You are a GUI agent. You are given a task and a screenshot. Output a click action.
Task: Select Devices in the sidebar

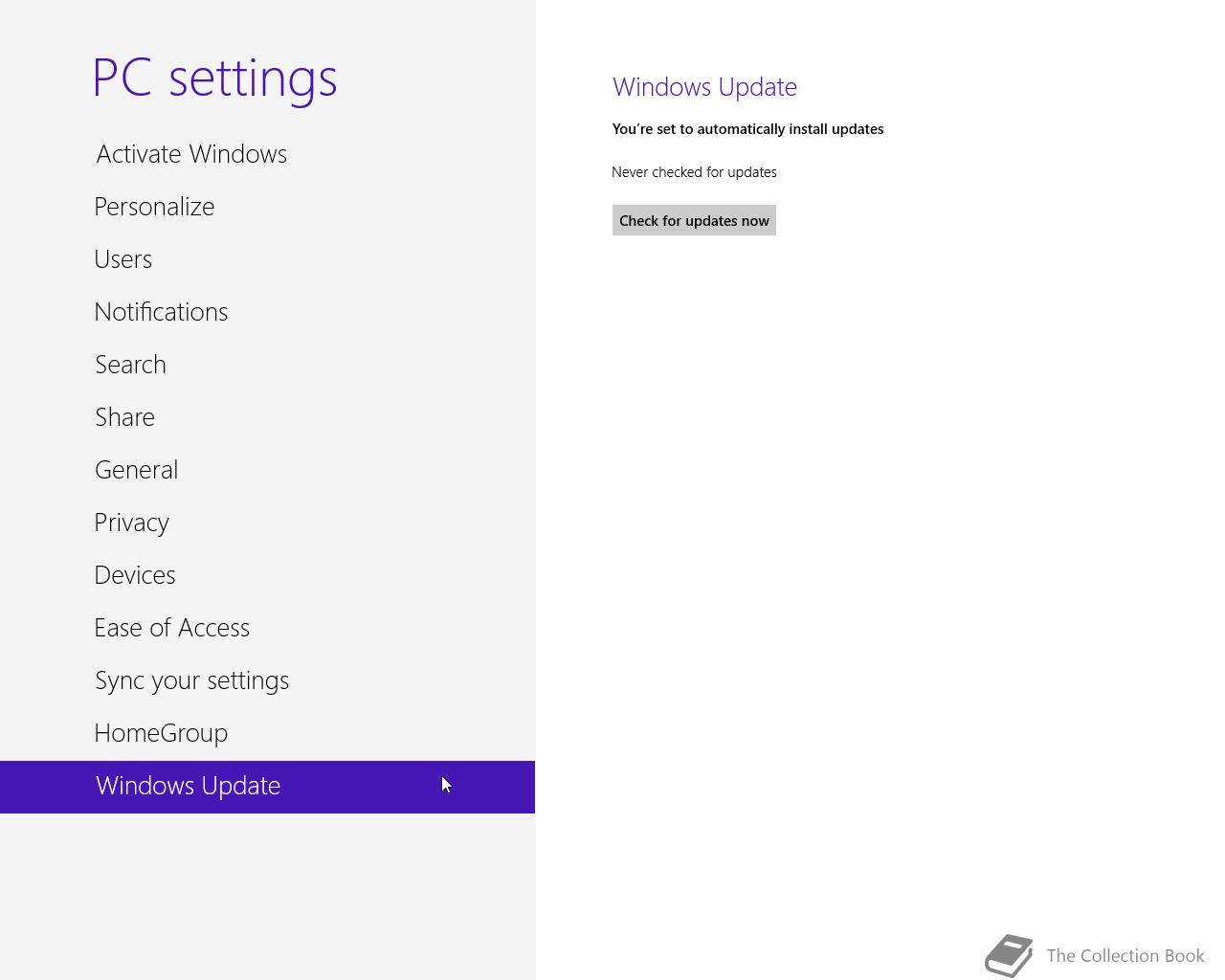267,576
